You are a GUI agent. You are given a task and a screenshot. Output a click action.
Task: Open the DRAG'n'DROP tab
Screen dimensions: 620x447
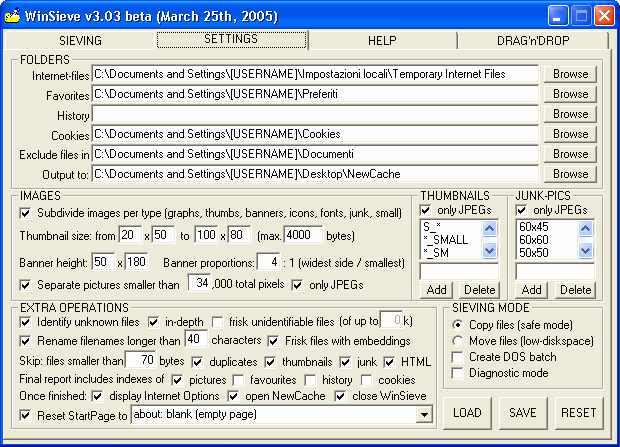click(533, 40)
